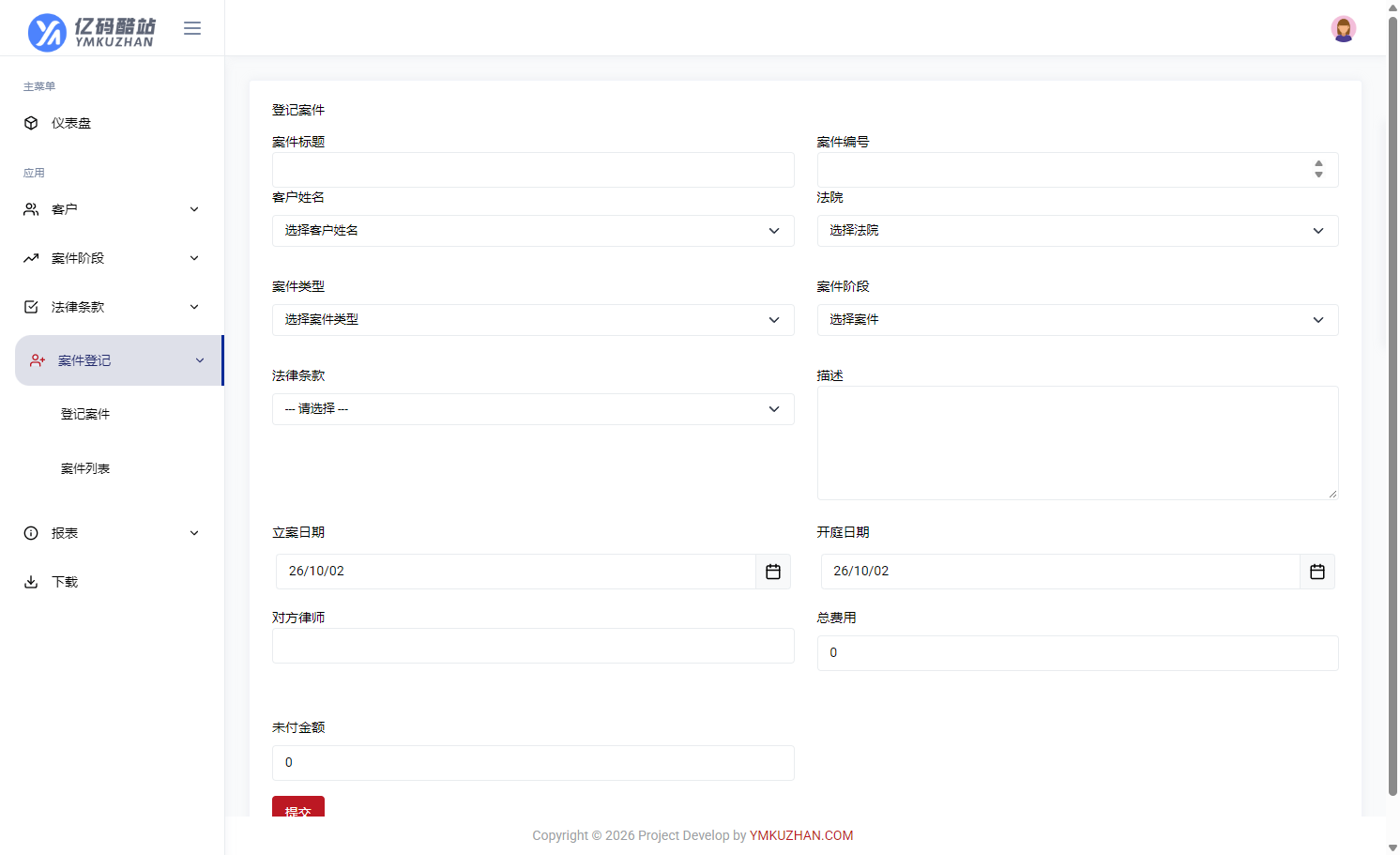The height and width of the screenshot is (855, 1400).
Task: Open the 登记案件 submenu item
Action: [x=85, y=414]
